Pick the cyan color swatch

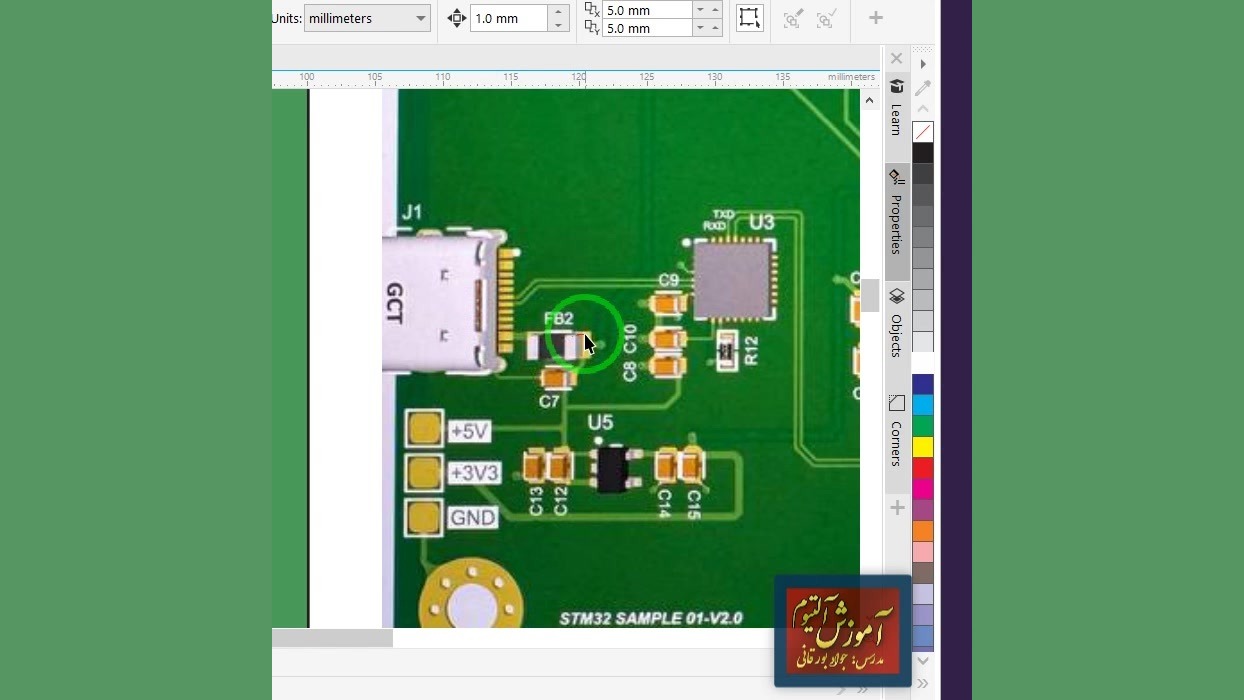point(923,405)
